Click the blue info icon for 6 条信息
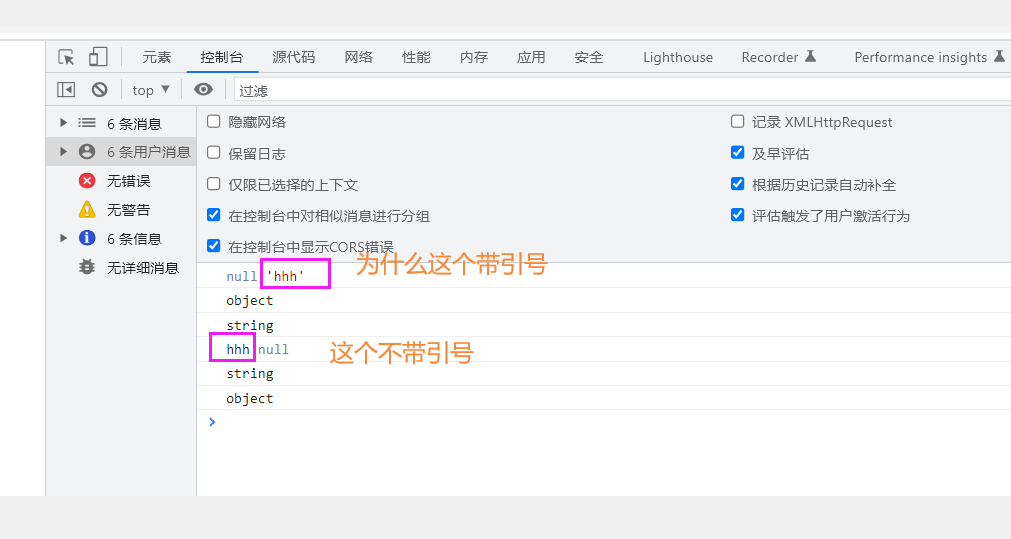The height and width of the screenshot is (539, 1011). point(87,239)
